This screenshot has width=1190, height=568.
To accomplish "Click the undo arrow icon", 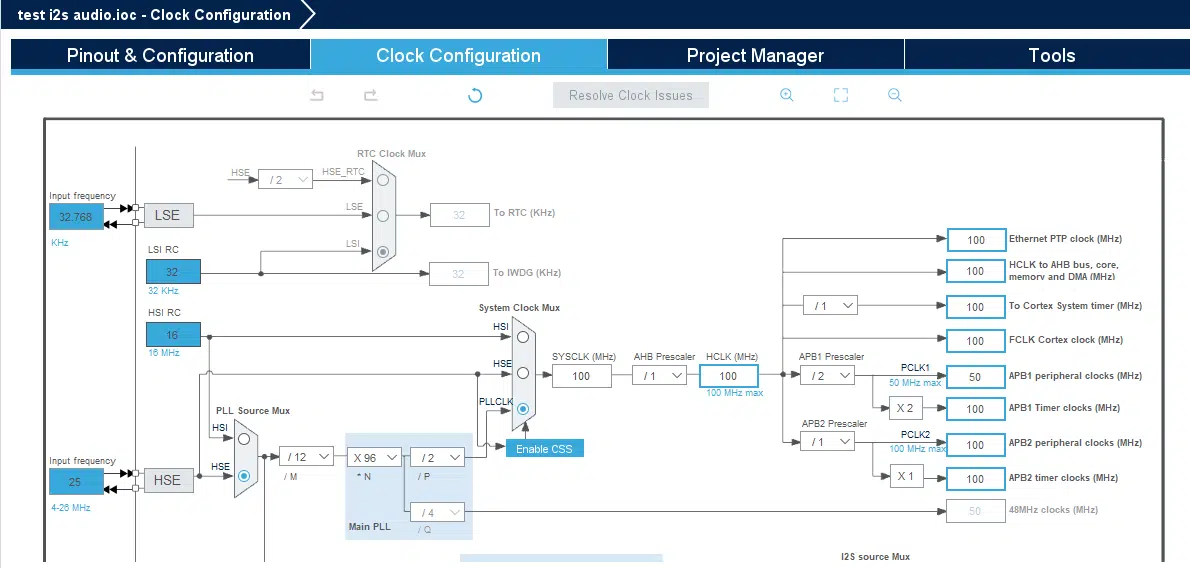I will [317, 95].
